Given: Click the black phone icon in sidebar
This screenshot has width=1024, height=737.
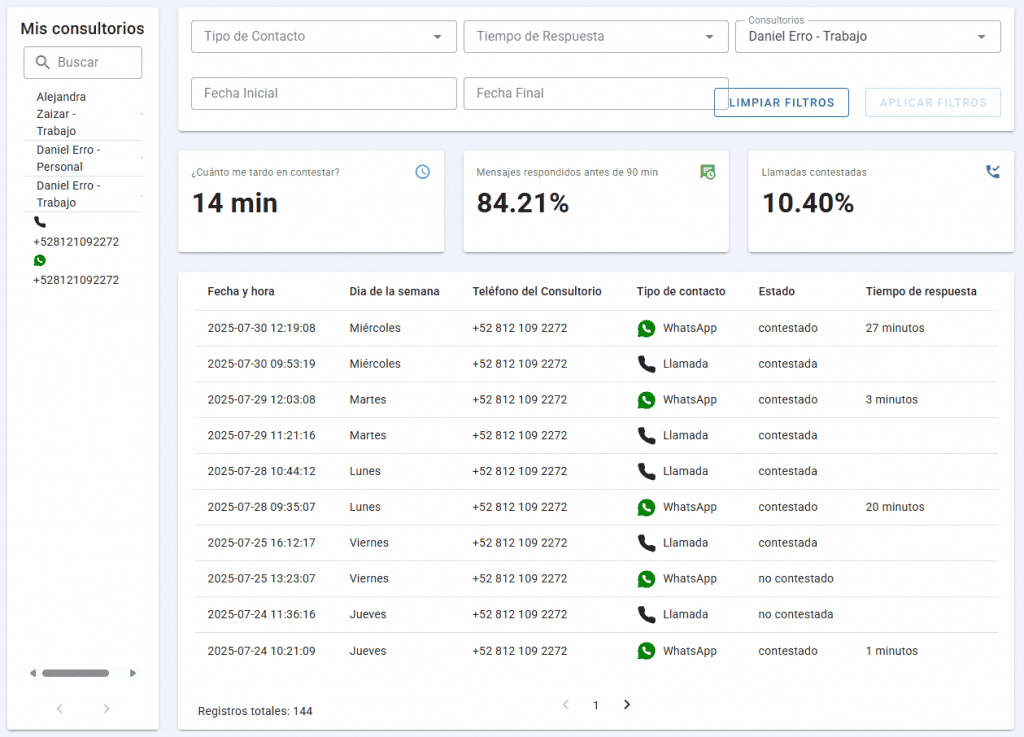Looking at the screenshot, I should 40,222.
